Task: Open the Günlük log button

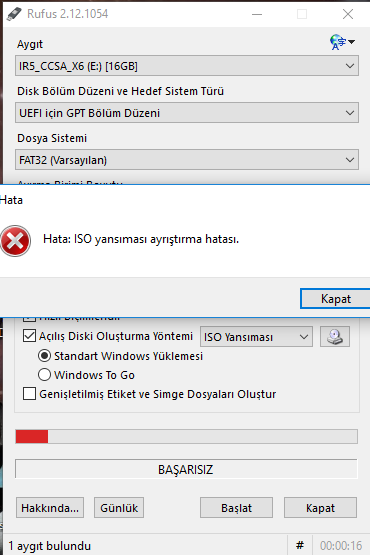Action: (x=119, y=508)
